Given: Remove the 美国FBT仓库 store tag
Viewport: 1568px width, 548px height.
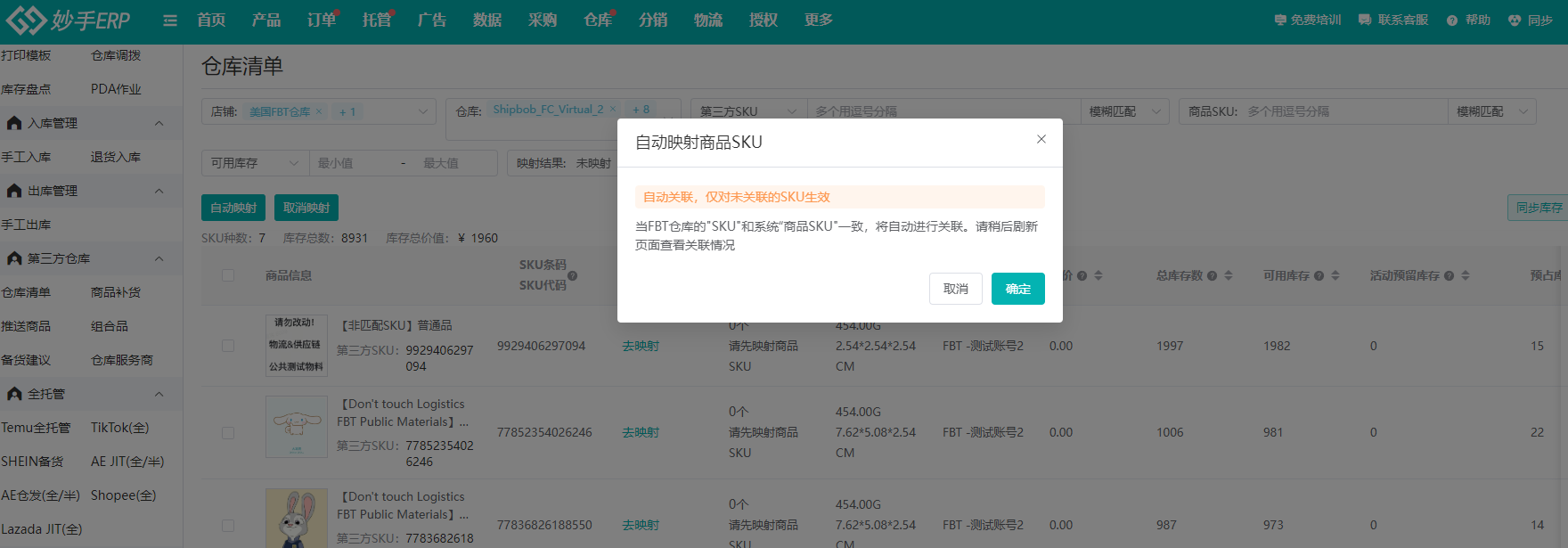Looking at the screenshot, I should 319,112.
